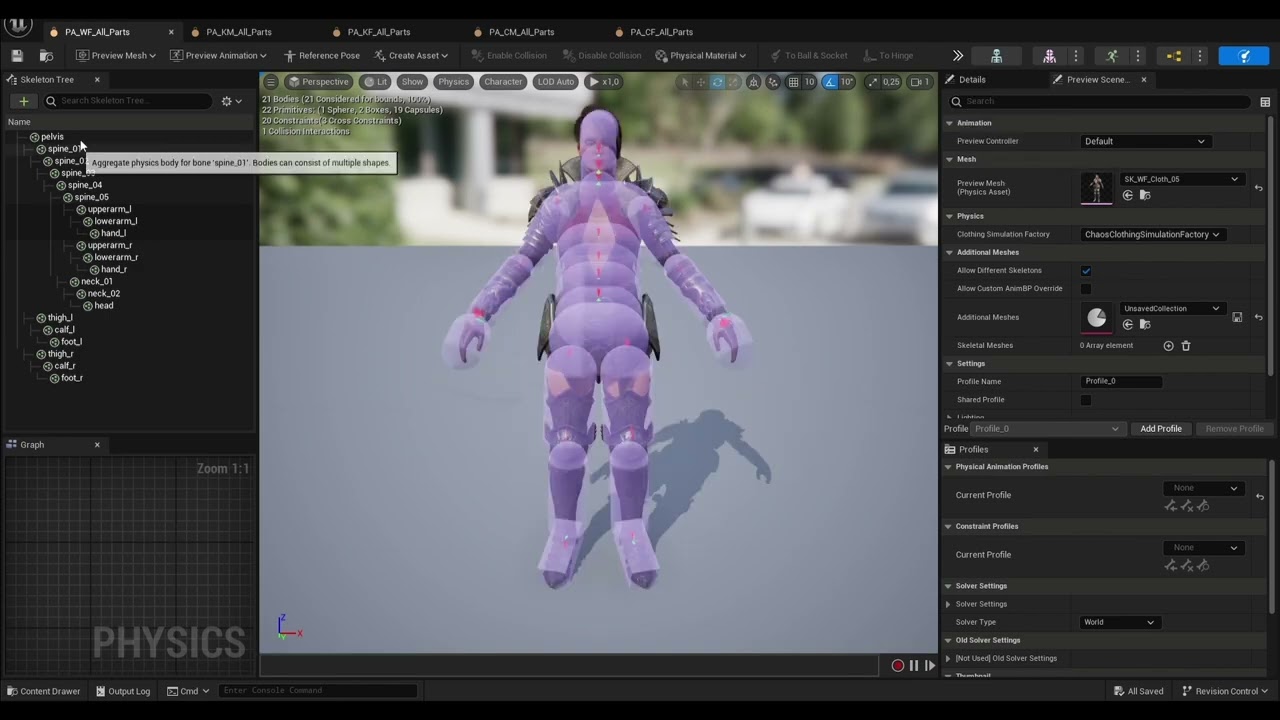Screen dimensions: 1280x720
Task: Collapse the Additional Meshes section
Action: 949,253
